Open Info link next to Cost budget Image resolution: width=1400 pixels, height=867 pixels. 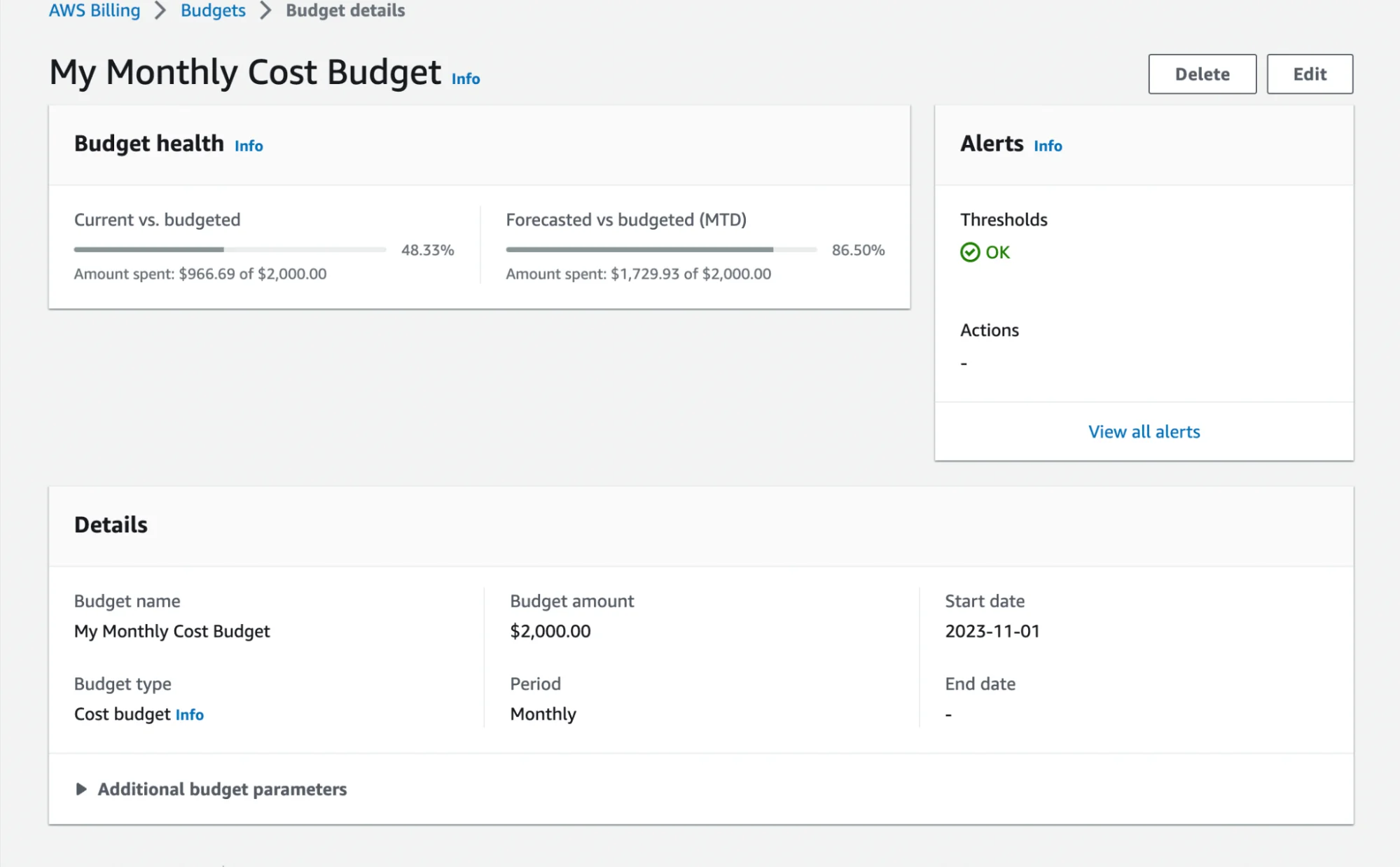tap(190, 714)
